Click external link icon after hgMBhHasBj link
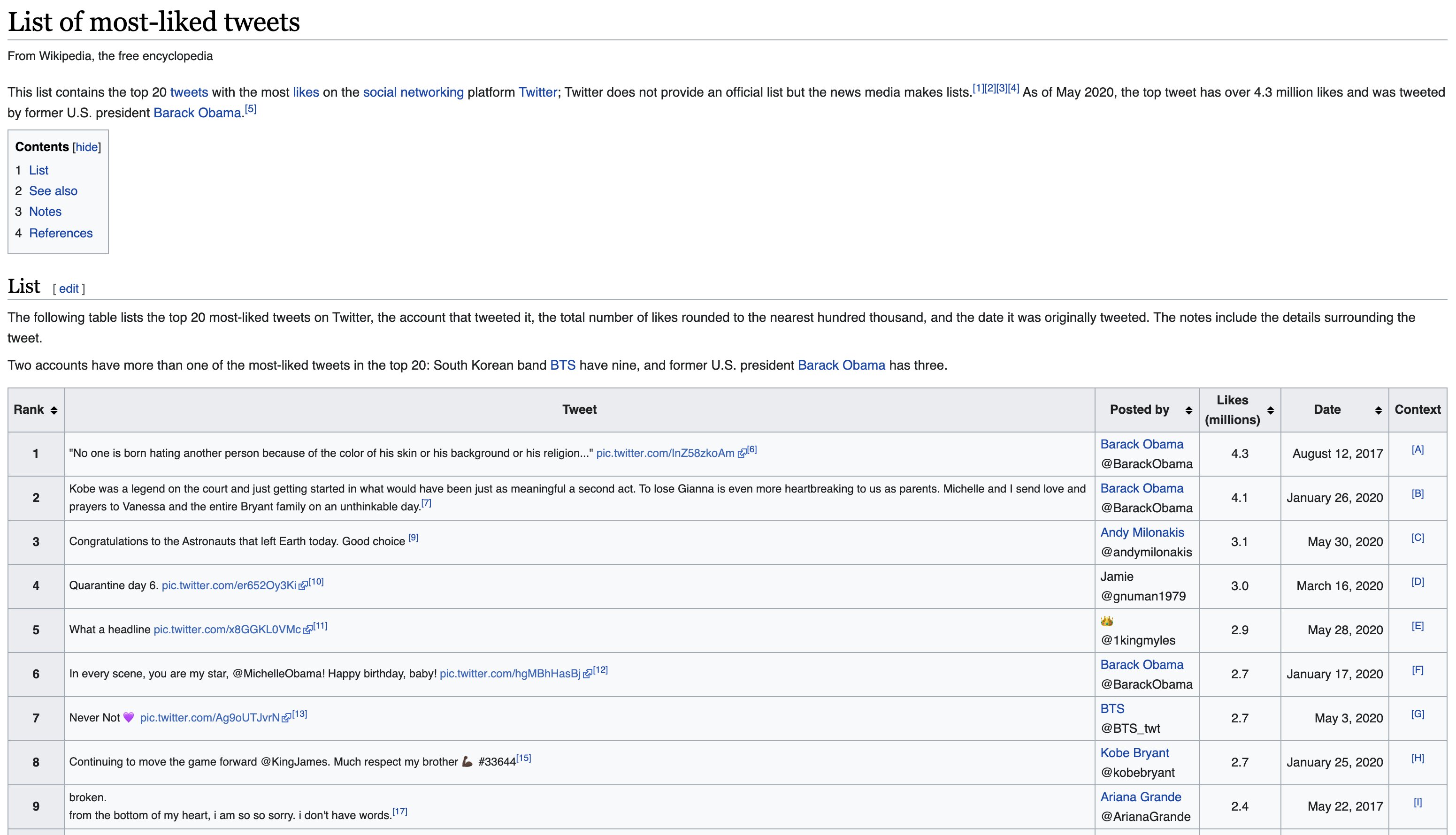Image resolution: width=1456 pixels, height=835 pixels. point(588,675)
